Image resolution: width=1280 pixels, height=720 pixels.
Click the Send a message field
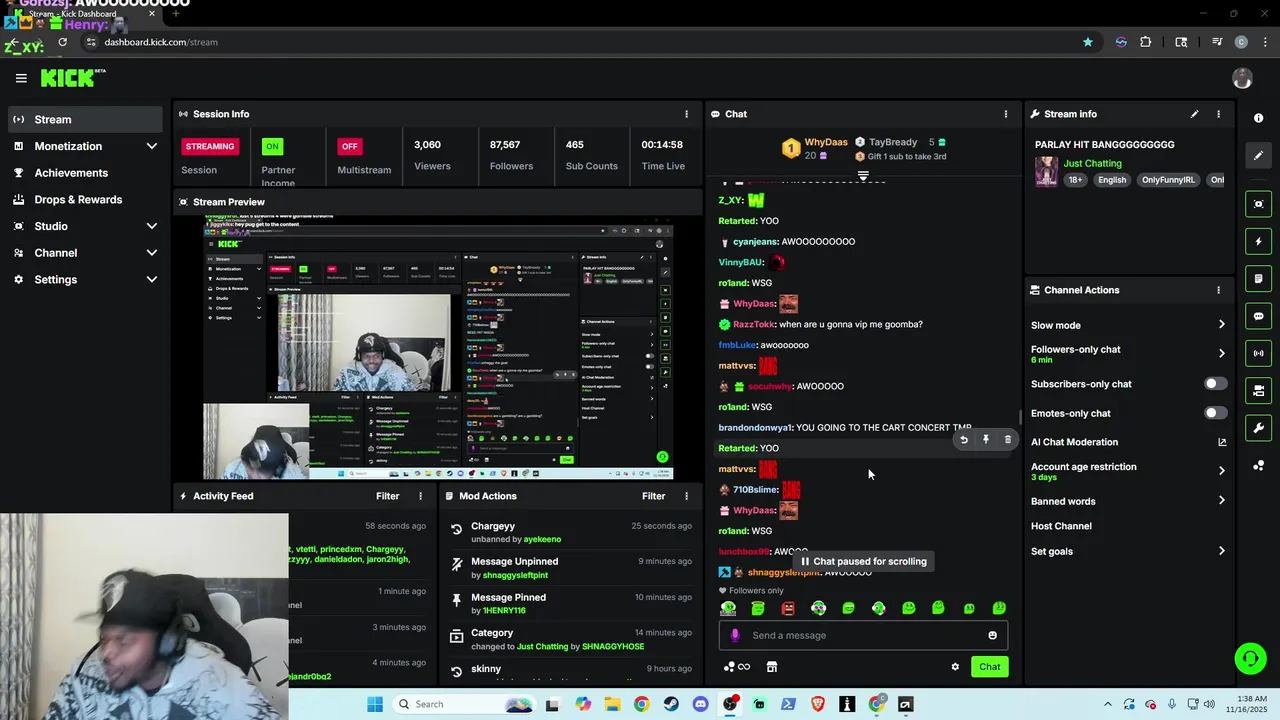pos(864,635)
